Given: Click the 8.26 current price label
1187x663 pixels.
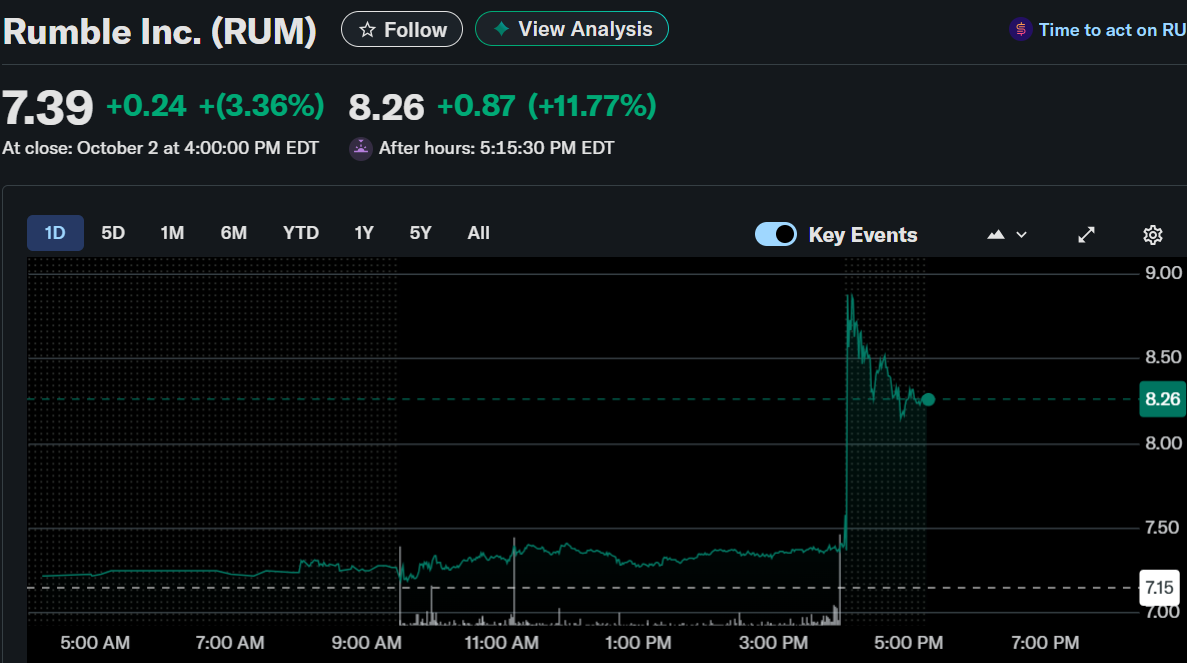Looking at the screenshot, I should pos(1162,399).
